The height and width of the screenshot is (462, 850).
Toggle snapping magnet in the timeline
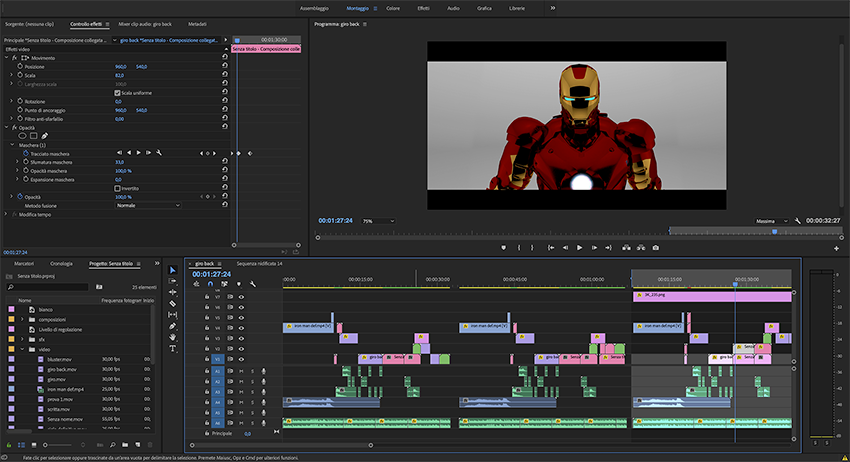pyautogui.click(x=210, y=284)
